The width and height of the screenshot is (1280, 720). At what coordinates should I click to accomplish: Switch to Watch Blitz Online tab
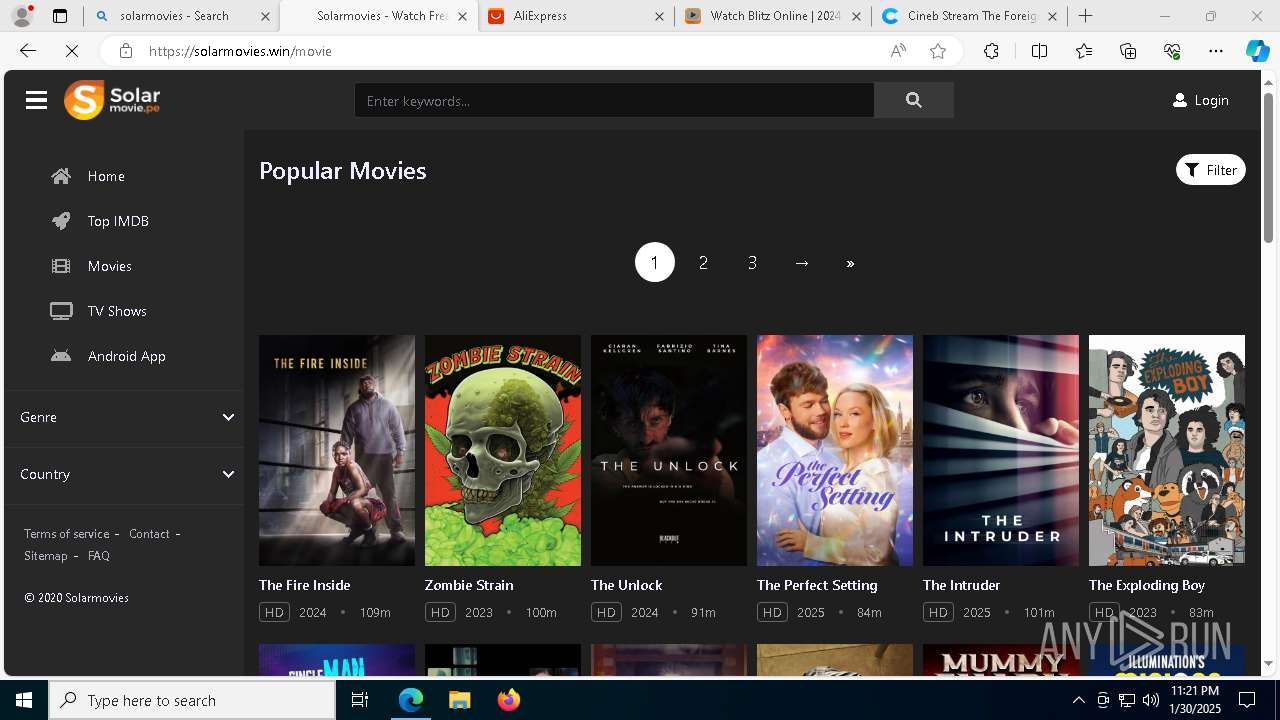point(774,16)
